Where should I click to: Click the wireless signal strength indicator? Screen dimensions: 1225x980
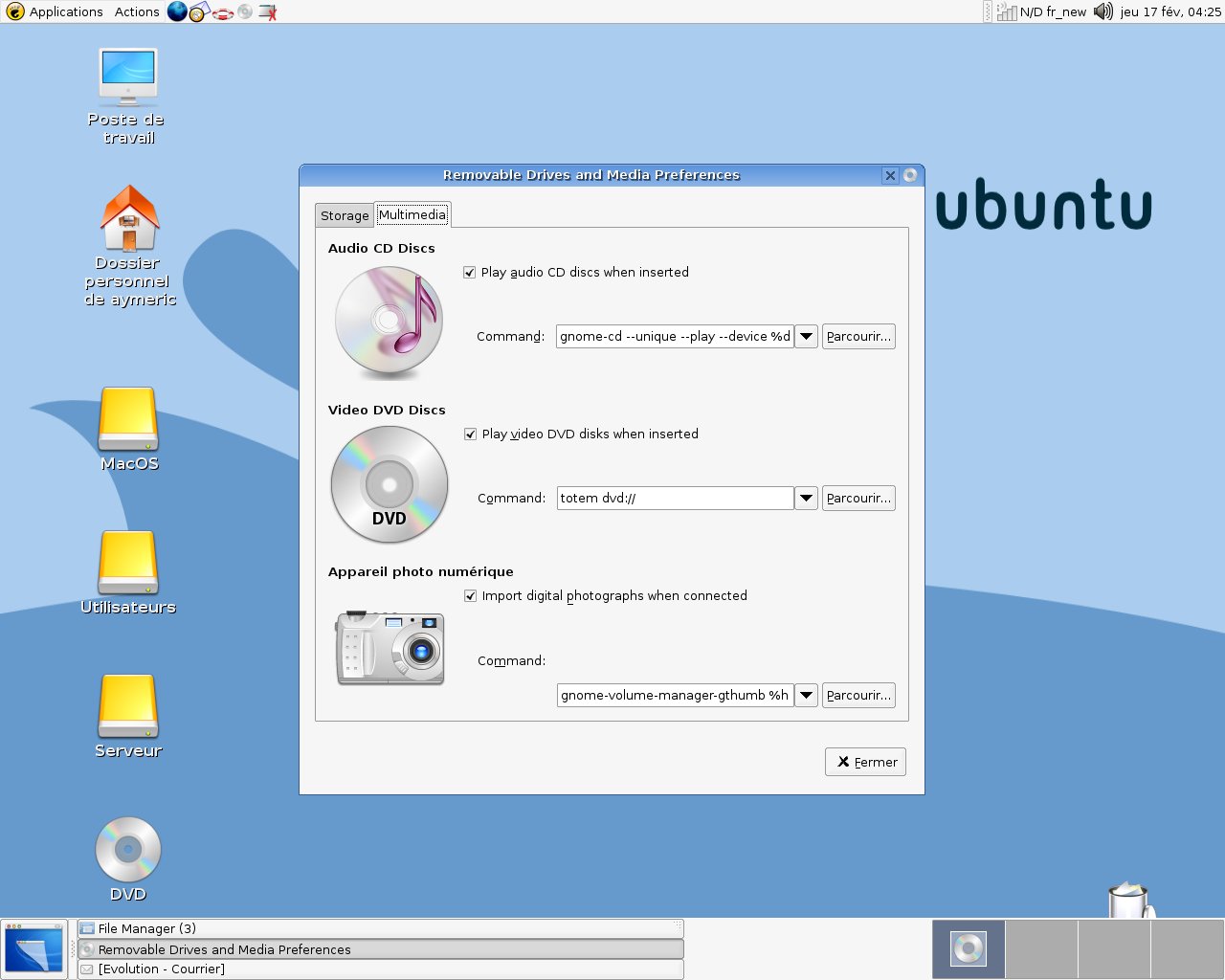click(x=1007, y=11)
